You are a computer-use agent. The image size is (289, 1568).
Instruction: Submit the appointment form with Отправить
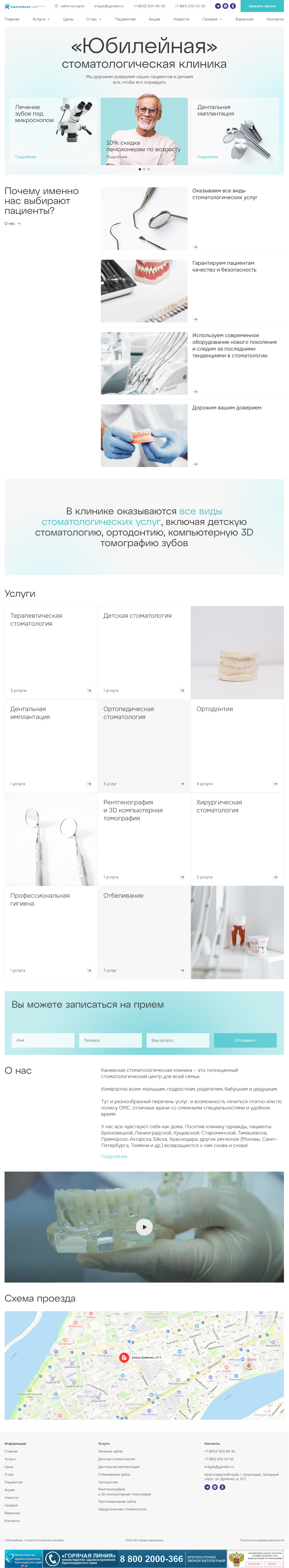point(245,1040)
